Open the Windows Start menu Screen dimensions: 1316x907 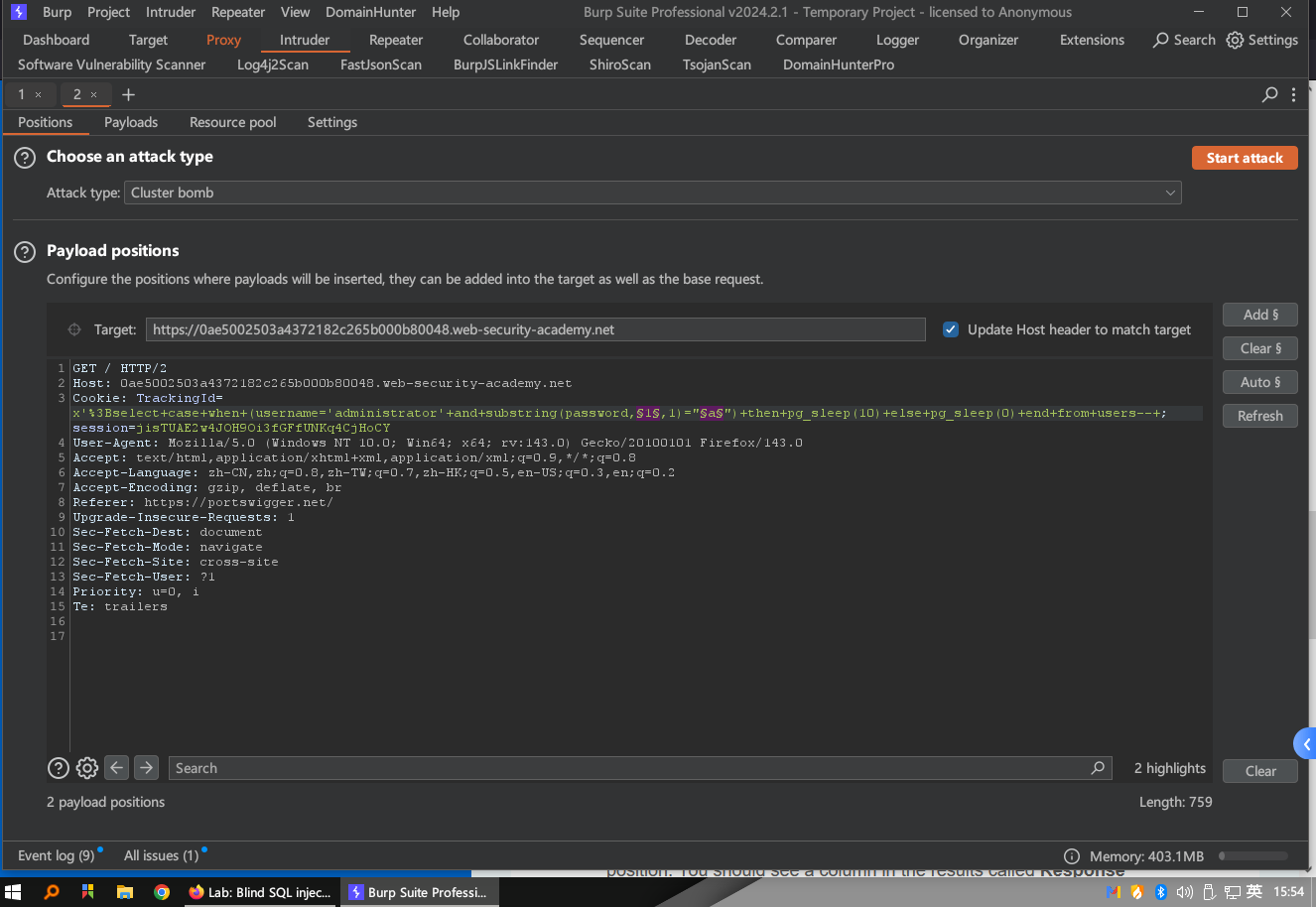[x=13, y=892]
